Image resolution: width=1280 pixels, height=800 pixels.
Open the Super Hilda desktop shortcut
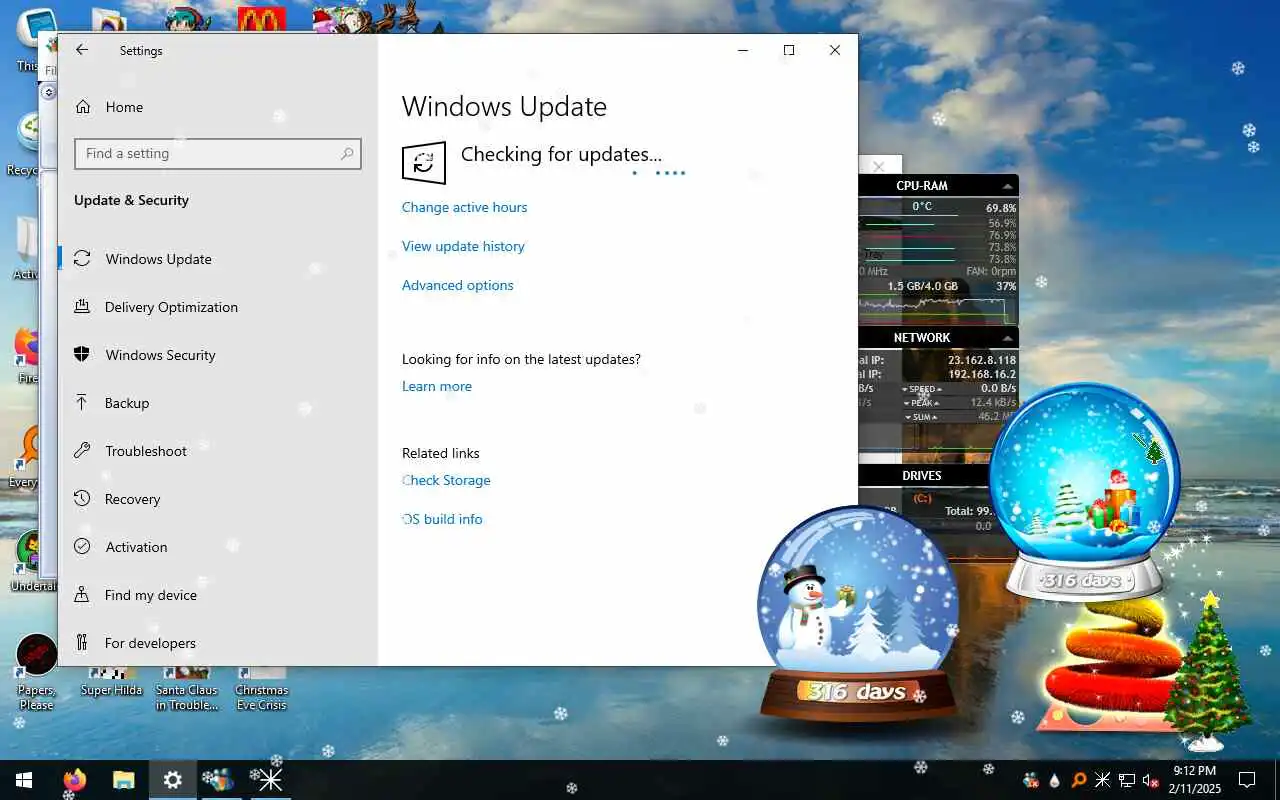(111, 682)
